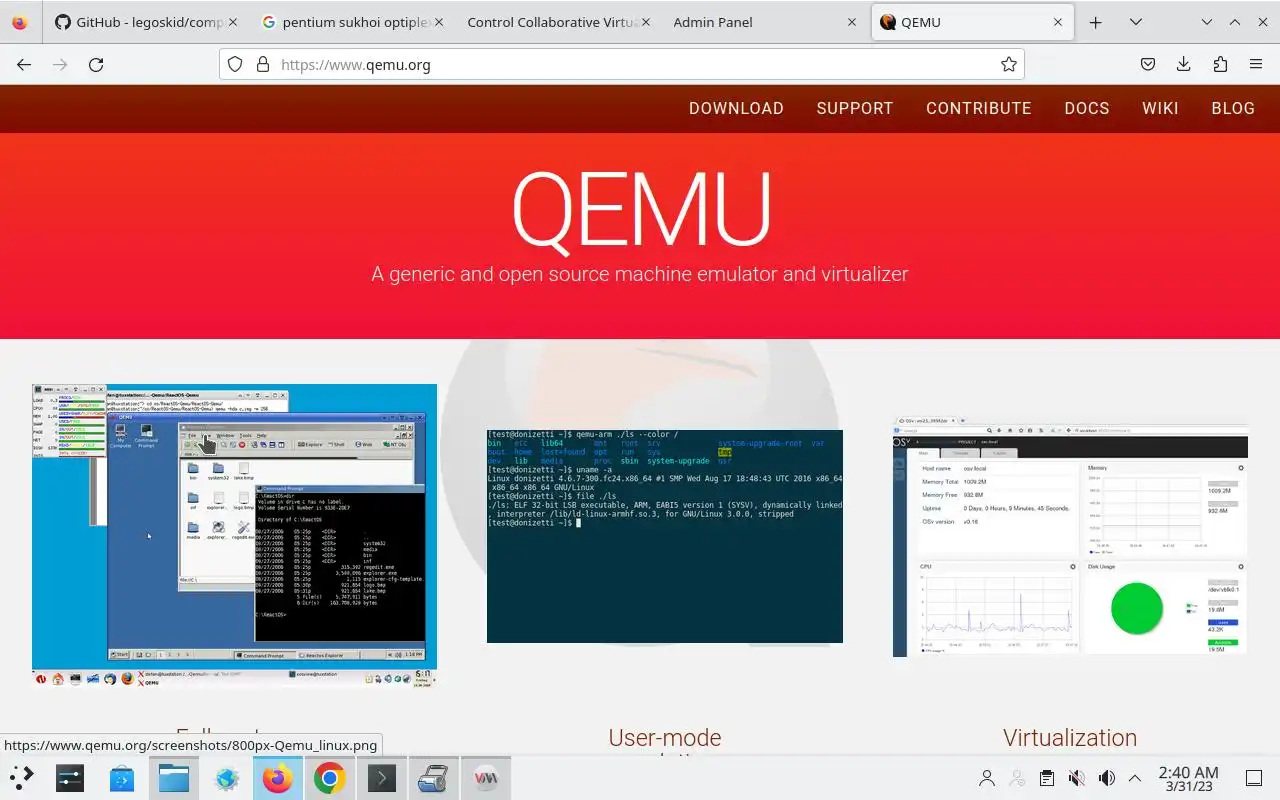Click the Firefox View icon in tab bar
1280x800 pixels.
pyautogui.click(x=20, y=22)
